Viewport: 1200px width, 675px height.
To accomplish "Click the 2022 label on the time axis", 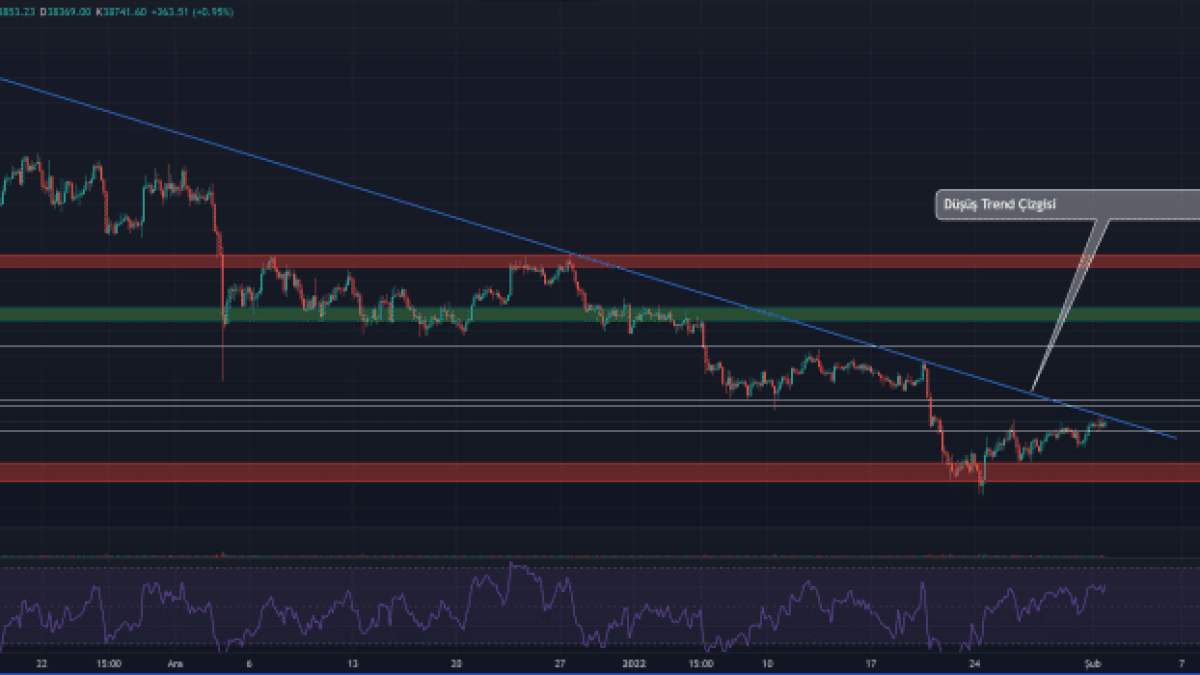I will coord(635,663).
